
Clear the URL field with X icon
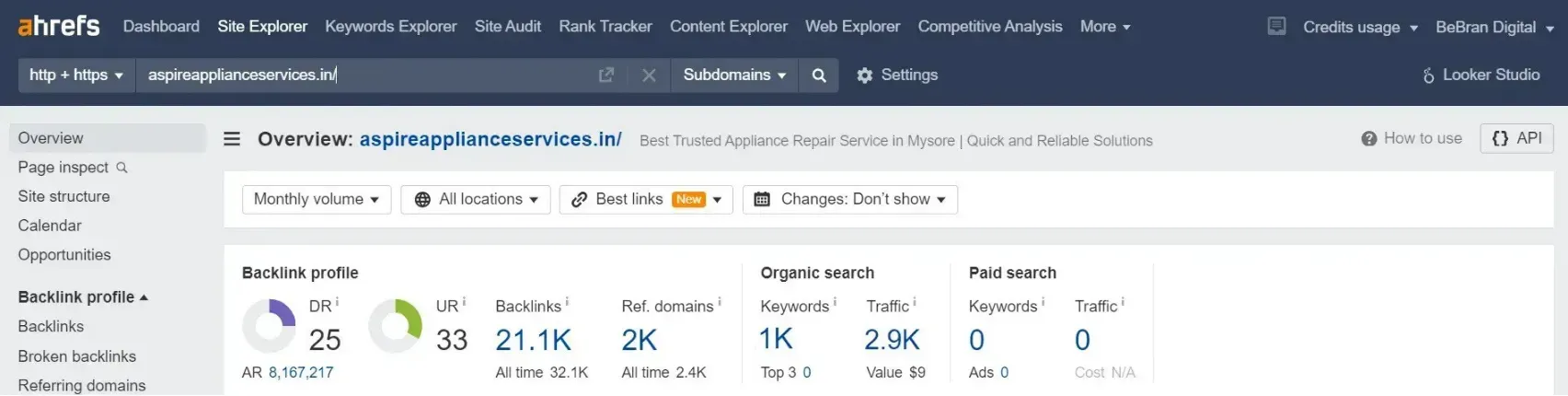(x=649, y=75)
